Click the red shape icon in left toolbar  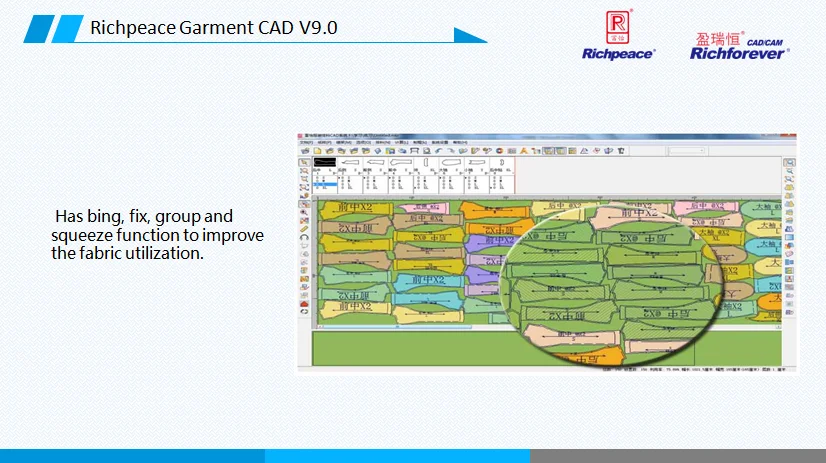pos(304,304)
